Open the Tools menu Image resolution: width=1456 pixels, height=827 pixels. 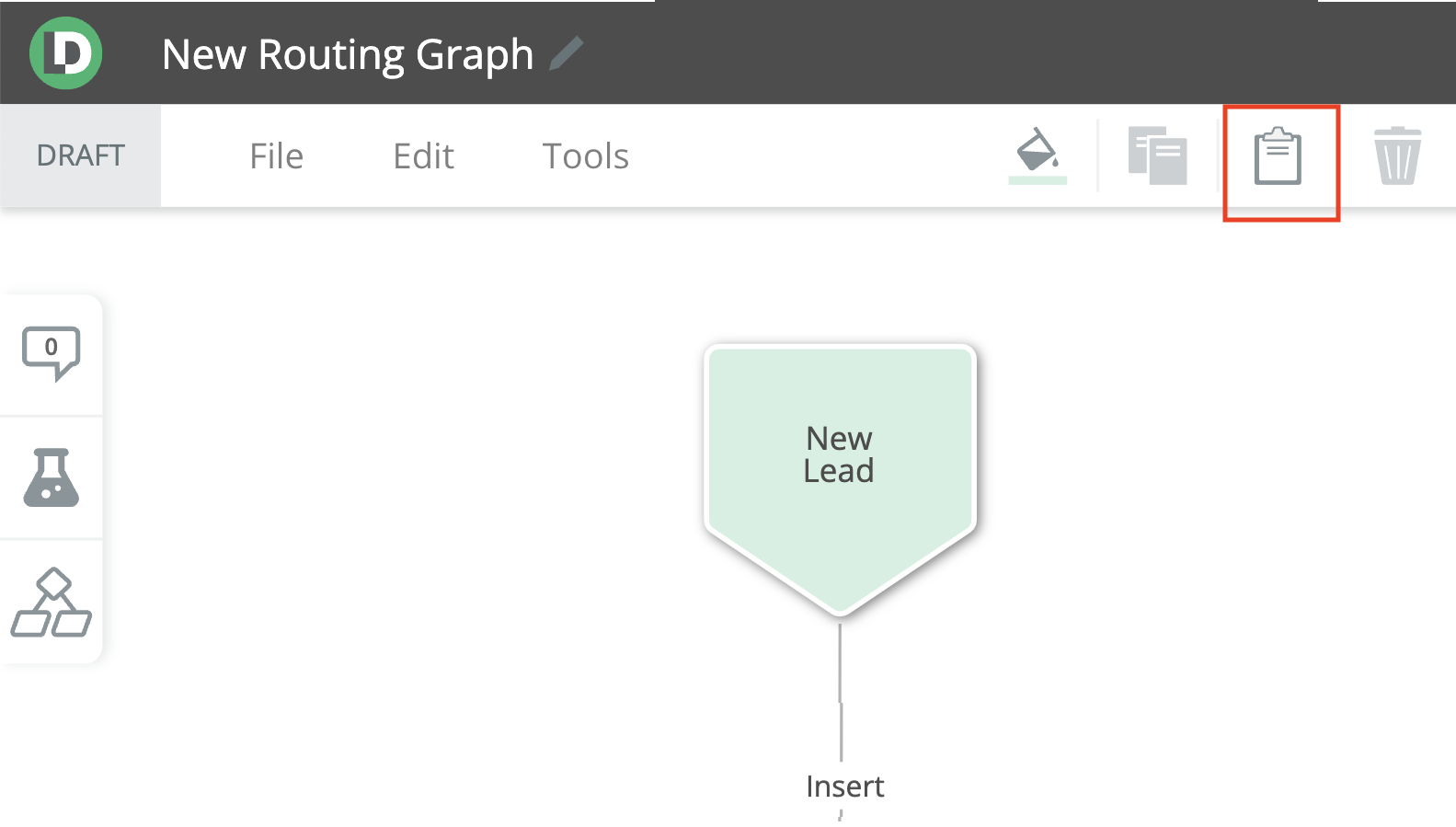[585, 156]
